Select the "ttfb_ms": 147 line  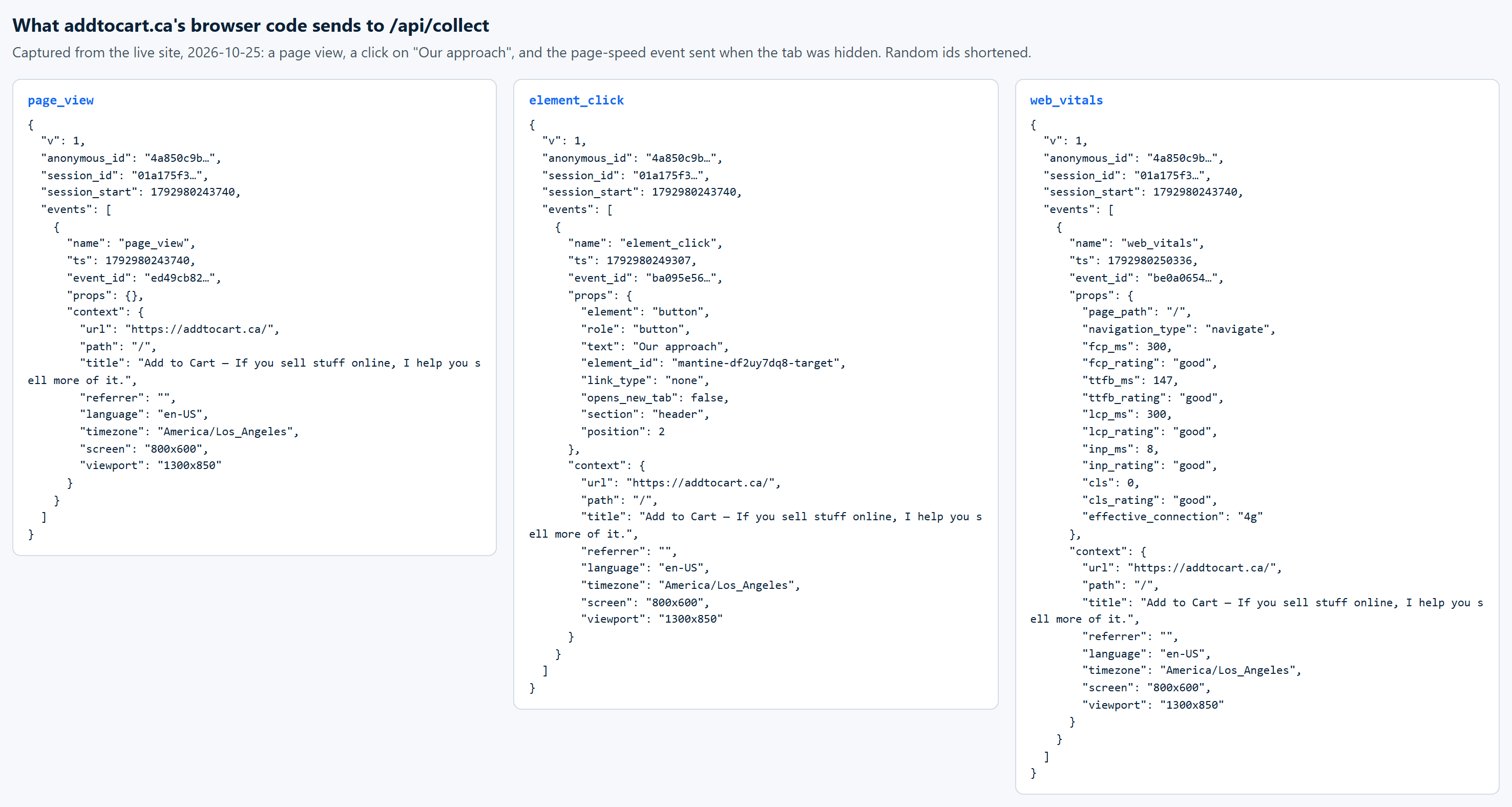(x=1130, y=380)
